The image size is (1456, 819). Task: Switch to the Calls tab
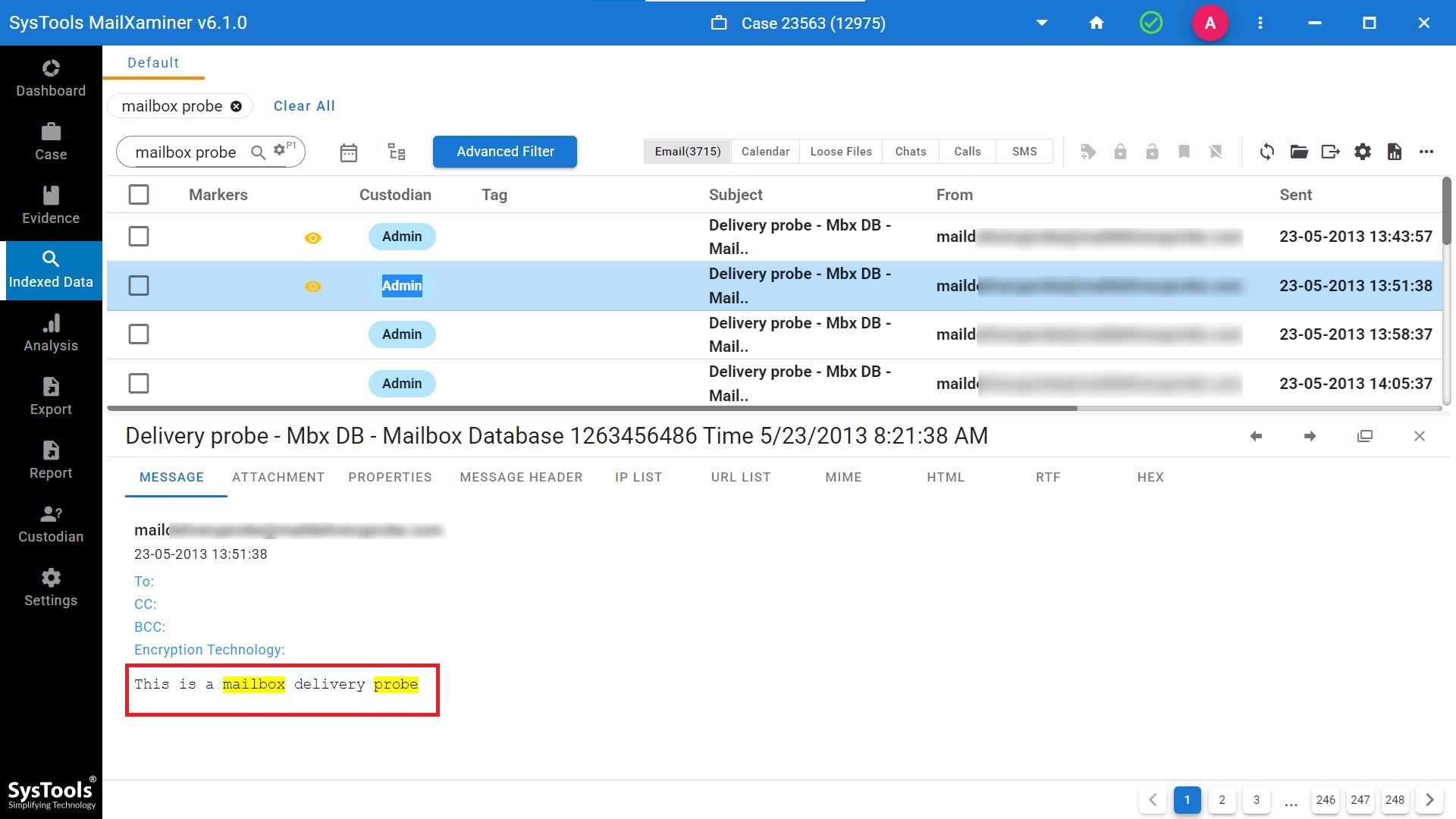pos(968,152)
